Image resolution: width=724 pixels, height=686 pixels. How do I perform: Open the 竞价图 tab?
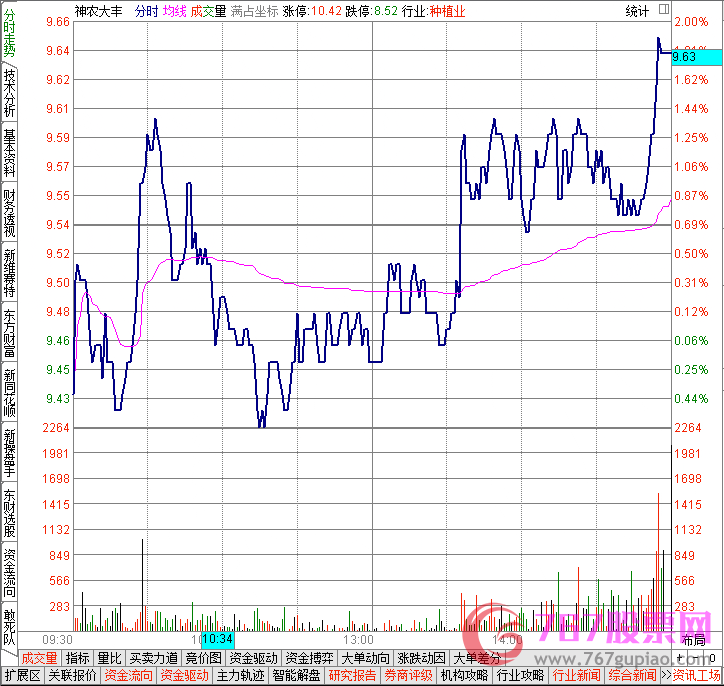click(x=203, y=658)
